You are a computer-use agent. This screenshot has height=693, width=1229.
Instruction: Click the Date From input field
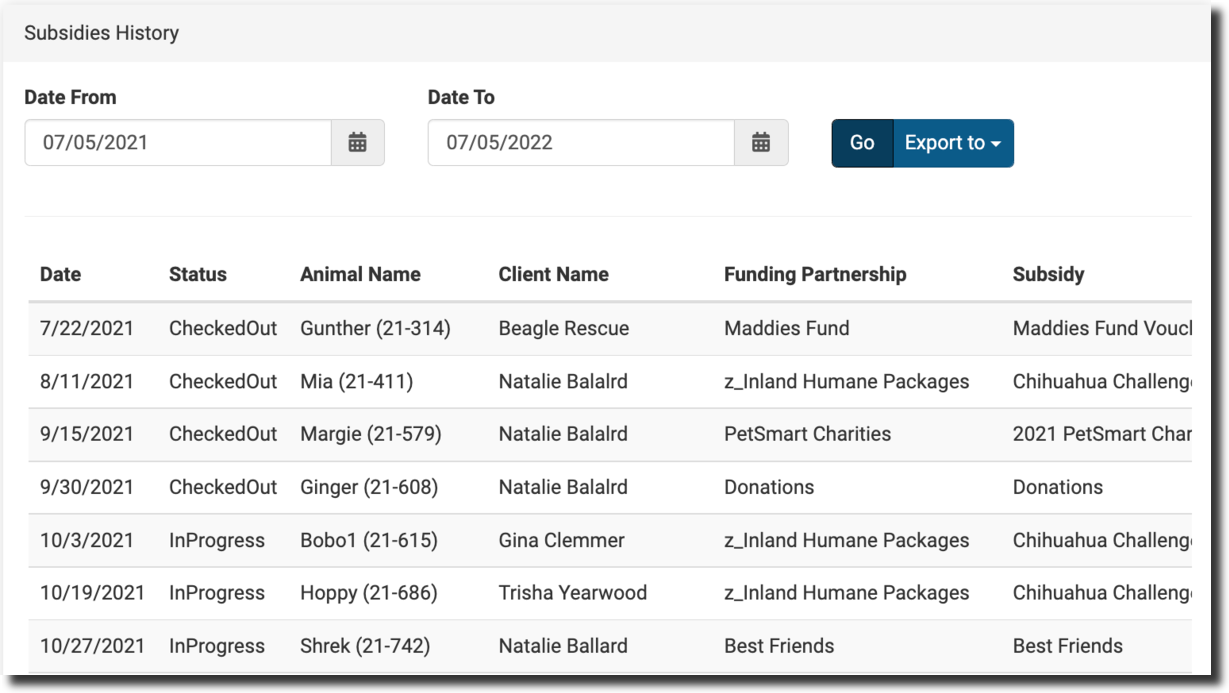[x=178, y=143]
